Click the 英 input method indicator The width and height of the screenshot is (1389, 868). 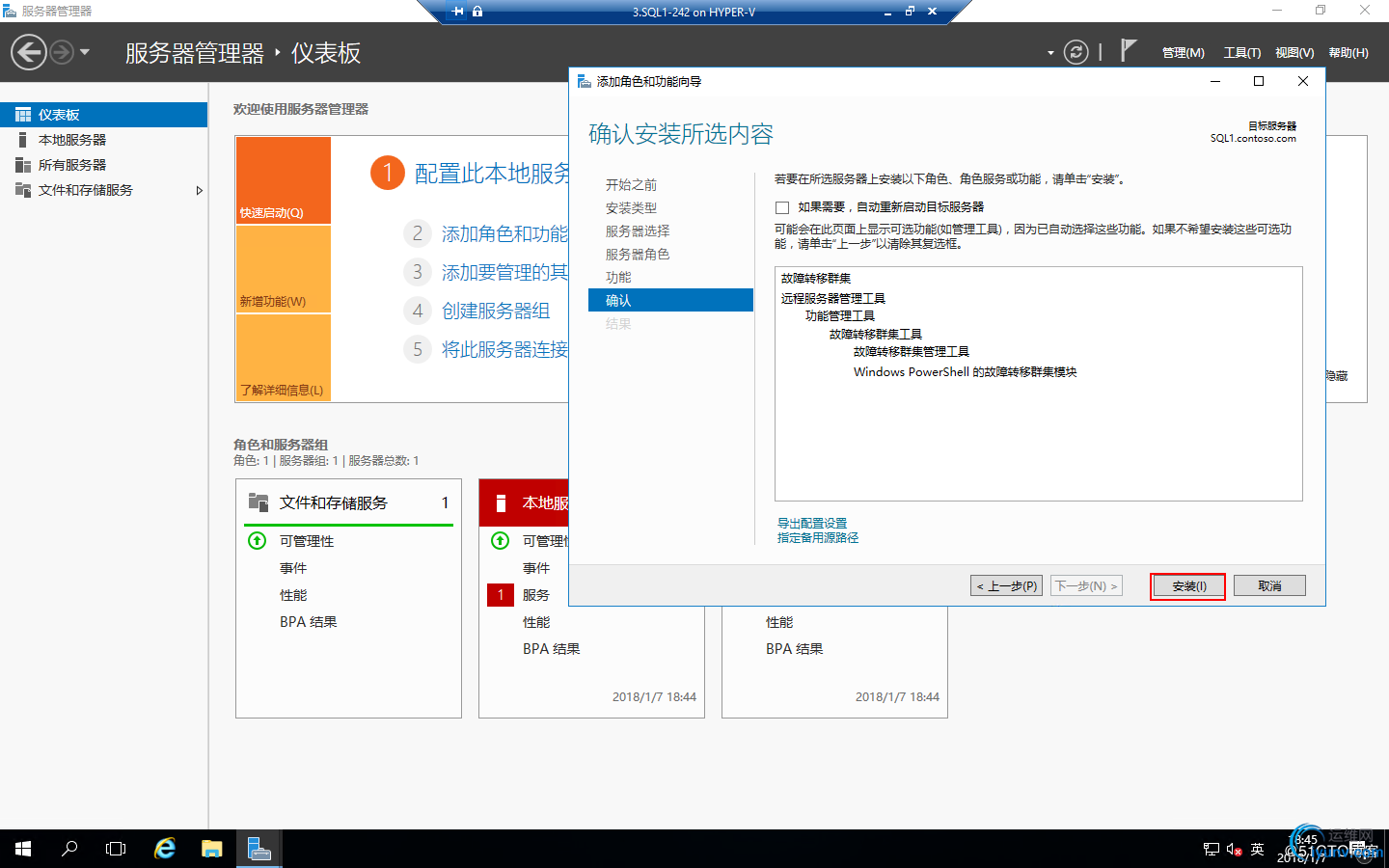(x=1257, y=850)
